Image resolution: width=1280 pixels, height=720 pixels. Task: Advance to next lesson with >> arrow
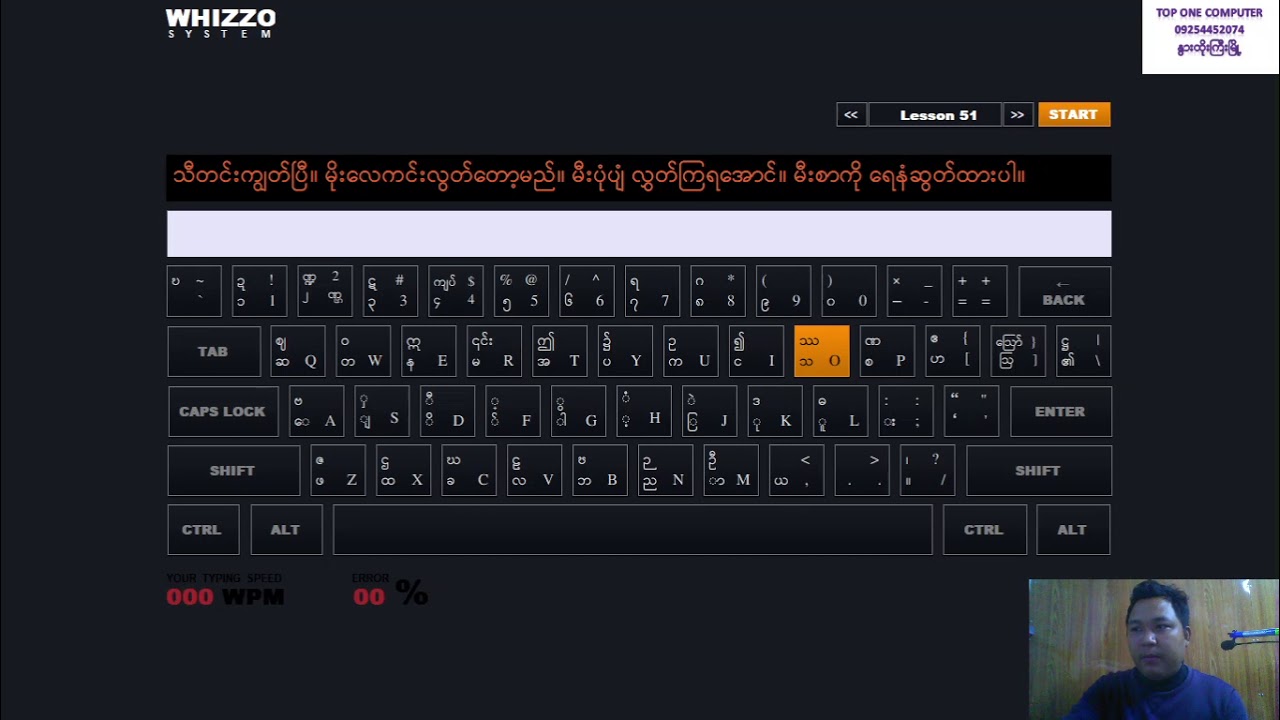click(1017, 115)
